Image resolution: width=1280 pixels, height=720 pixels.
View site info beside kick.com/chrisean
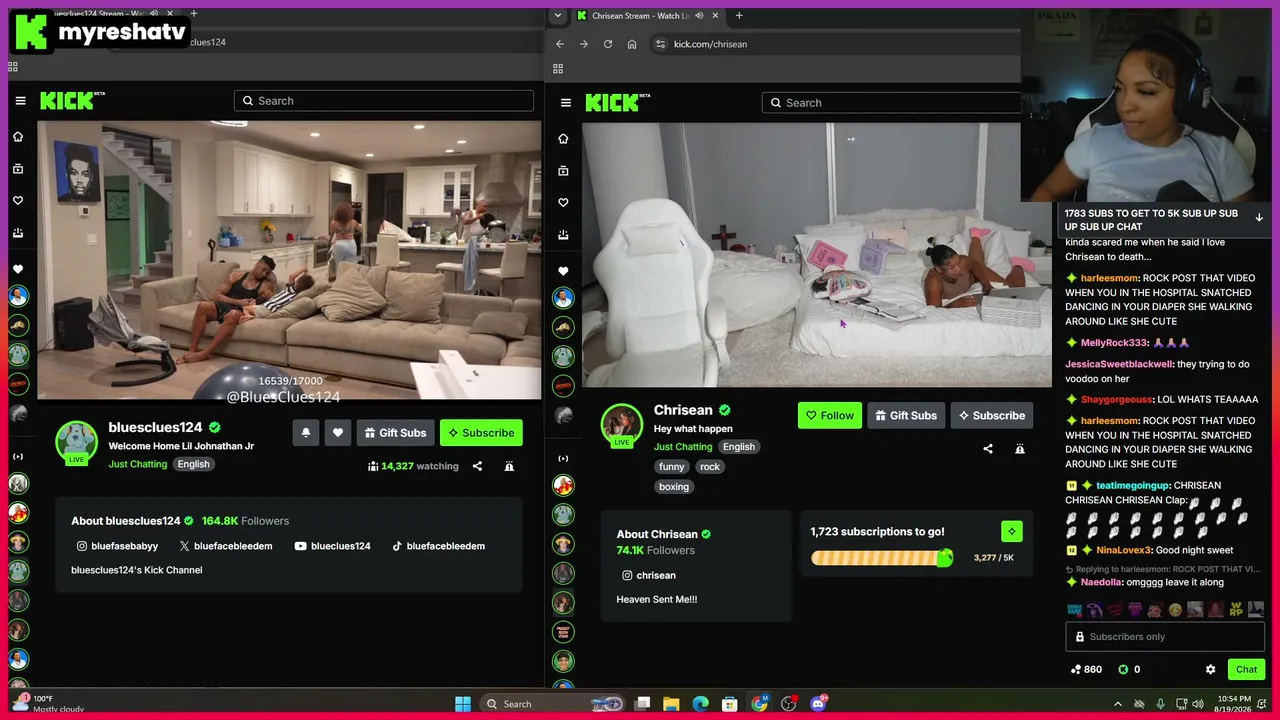(x=660, y=44)
